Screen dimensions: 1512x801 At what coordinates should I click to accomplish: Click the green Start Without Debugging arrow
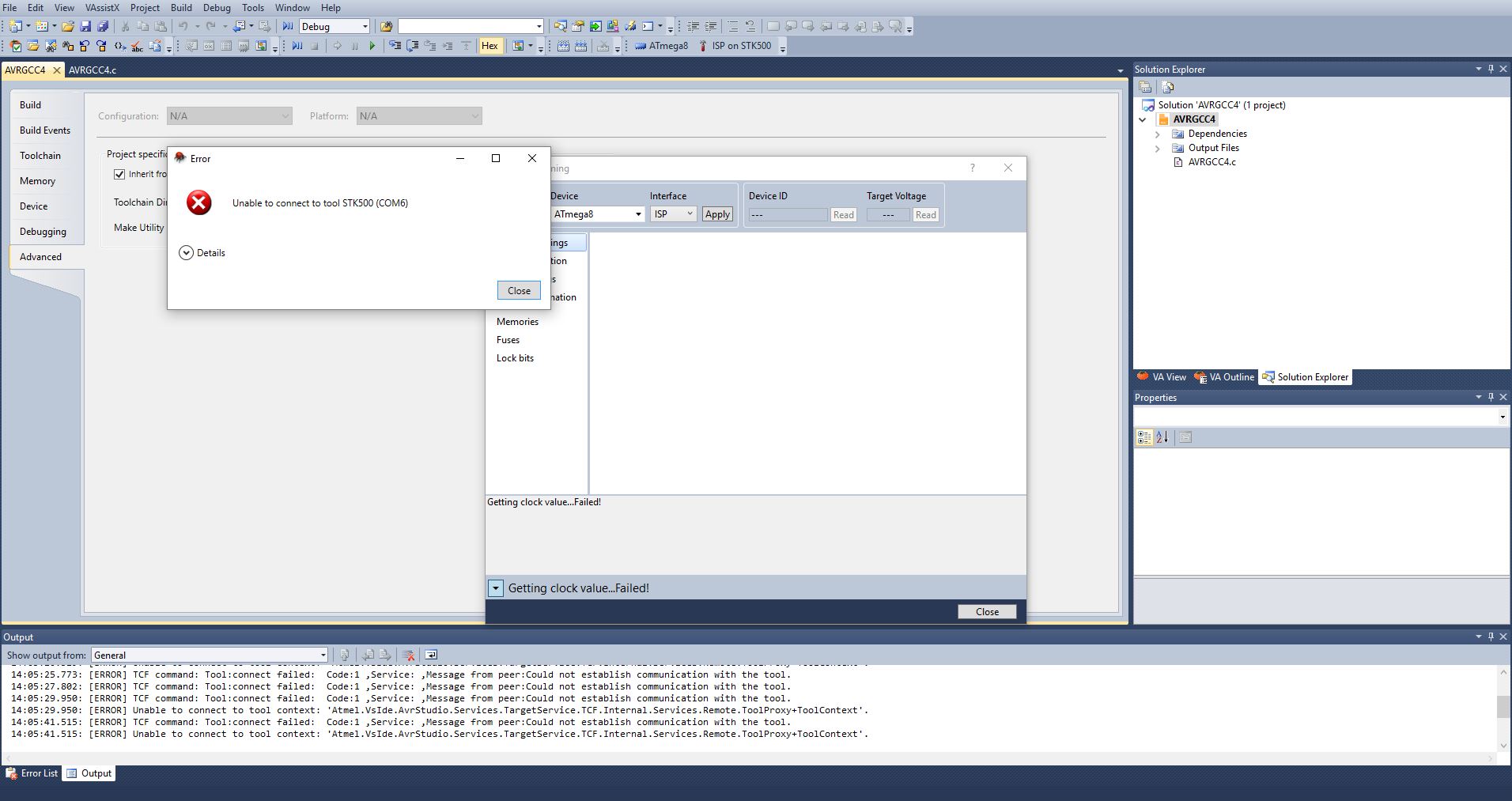click(x=372, y=46)
